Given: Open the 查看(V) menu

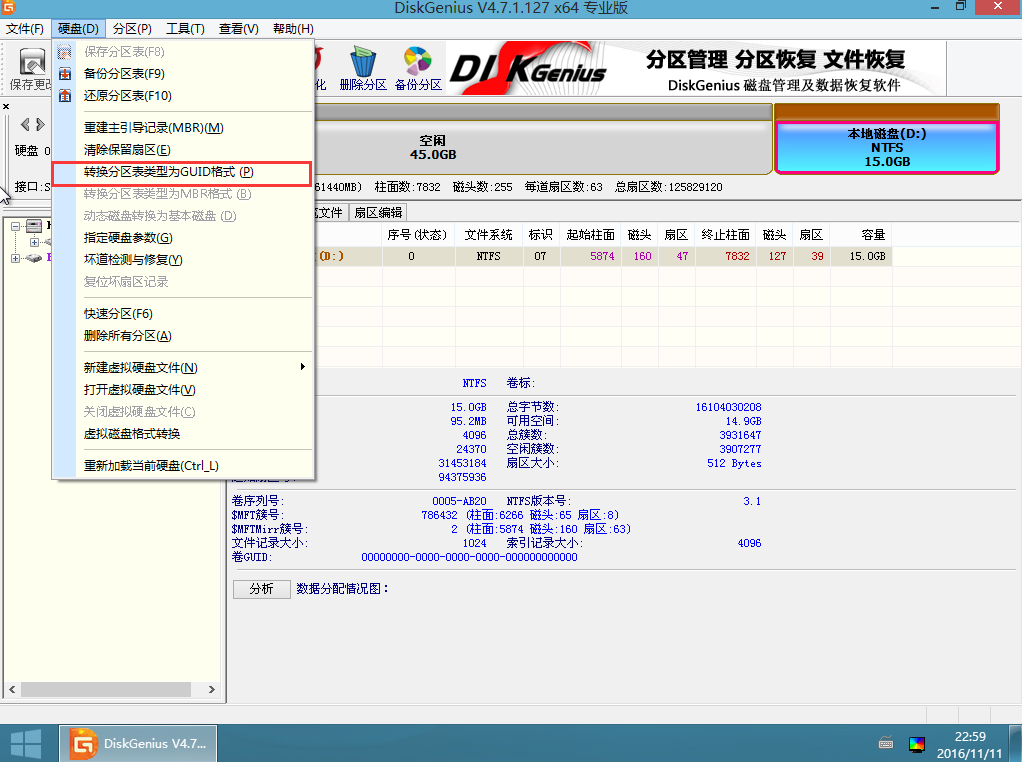Looking at the screenshot, I should point(239,29).
